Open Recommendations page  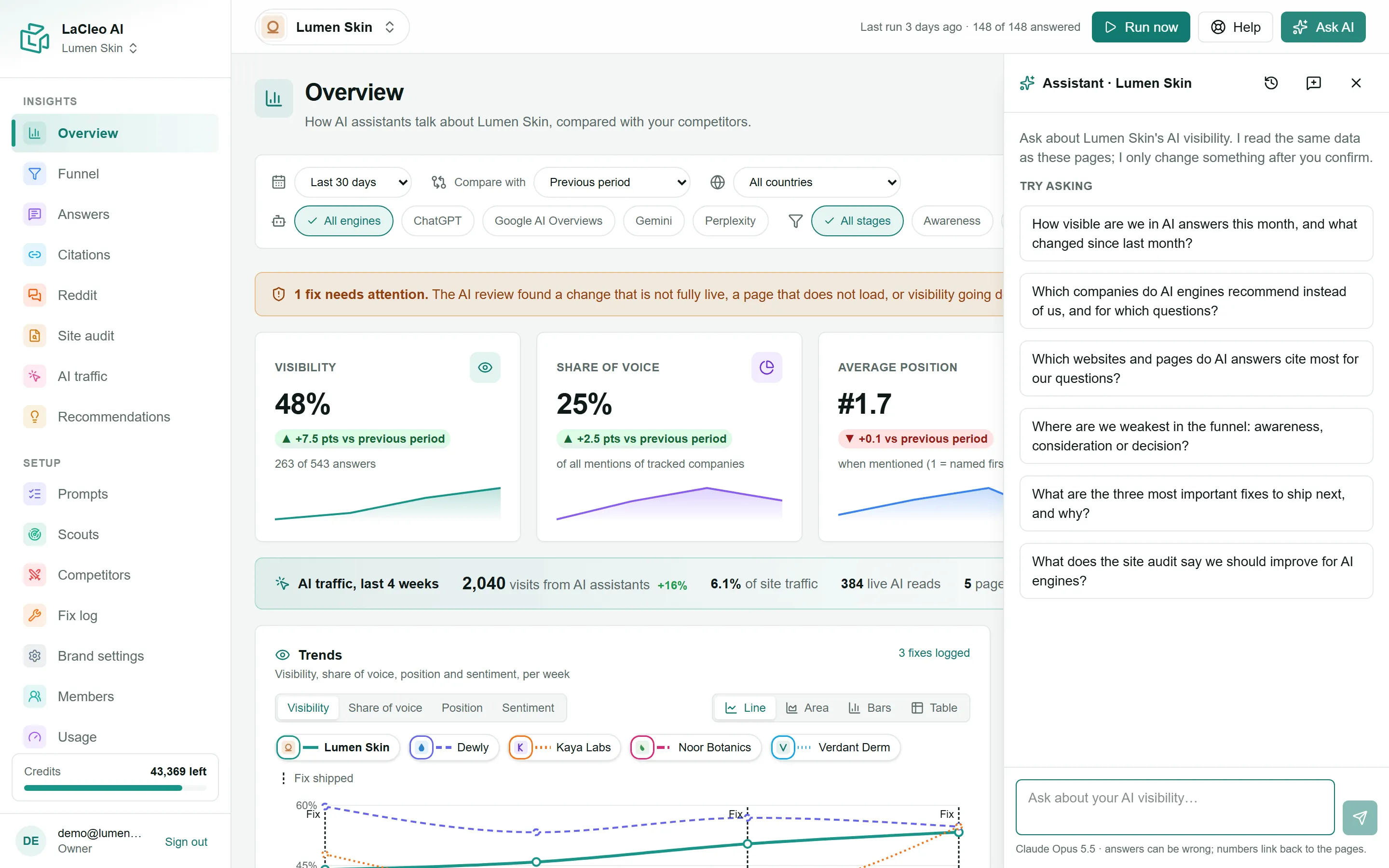click(x=115, y=416)
